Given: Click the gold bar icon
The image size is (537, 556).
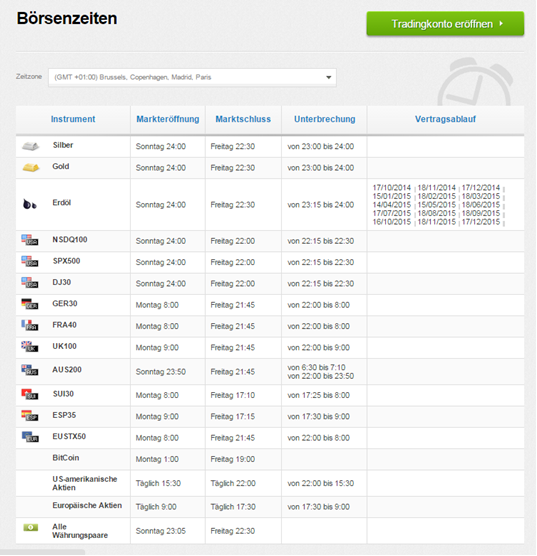Looking at the screenshot, I should pyautogui.click(x=31, y=167).
